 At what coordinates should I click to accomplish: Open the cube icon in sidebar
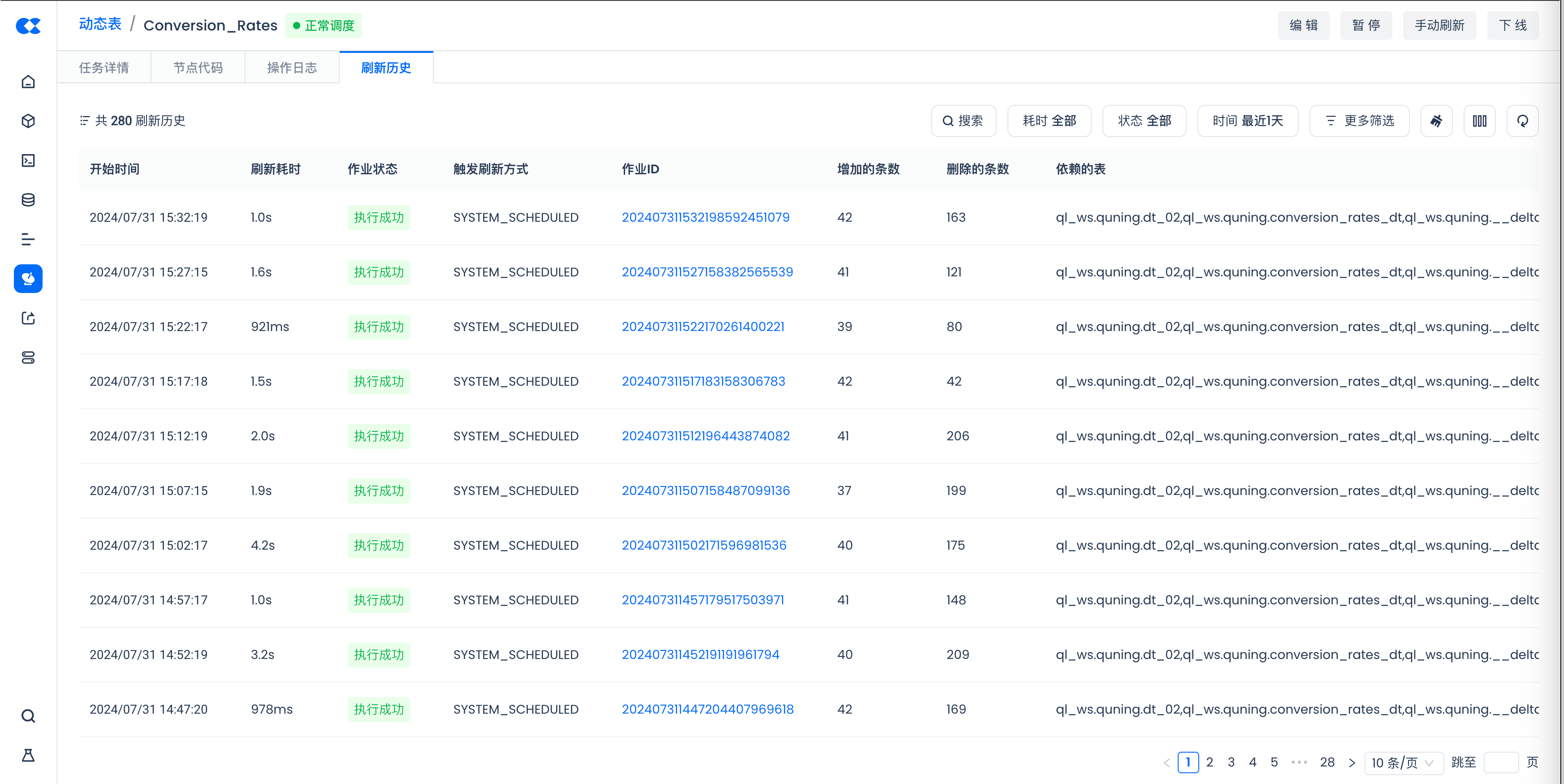coord(28,121)
